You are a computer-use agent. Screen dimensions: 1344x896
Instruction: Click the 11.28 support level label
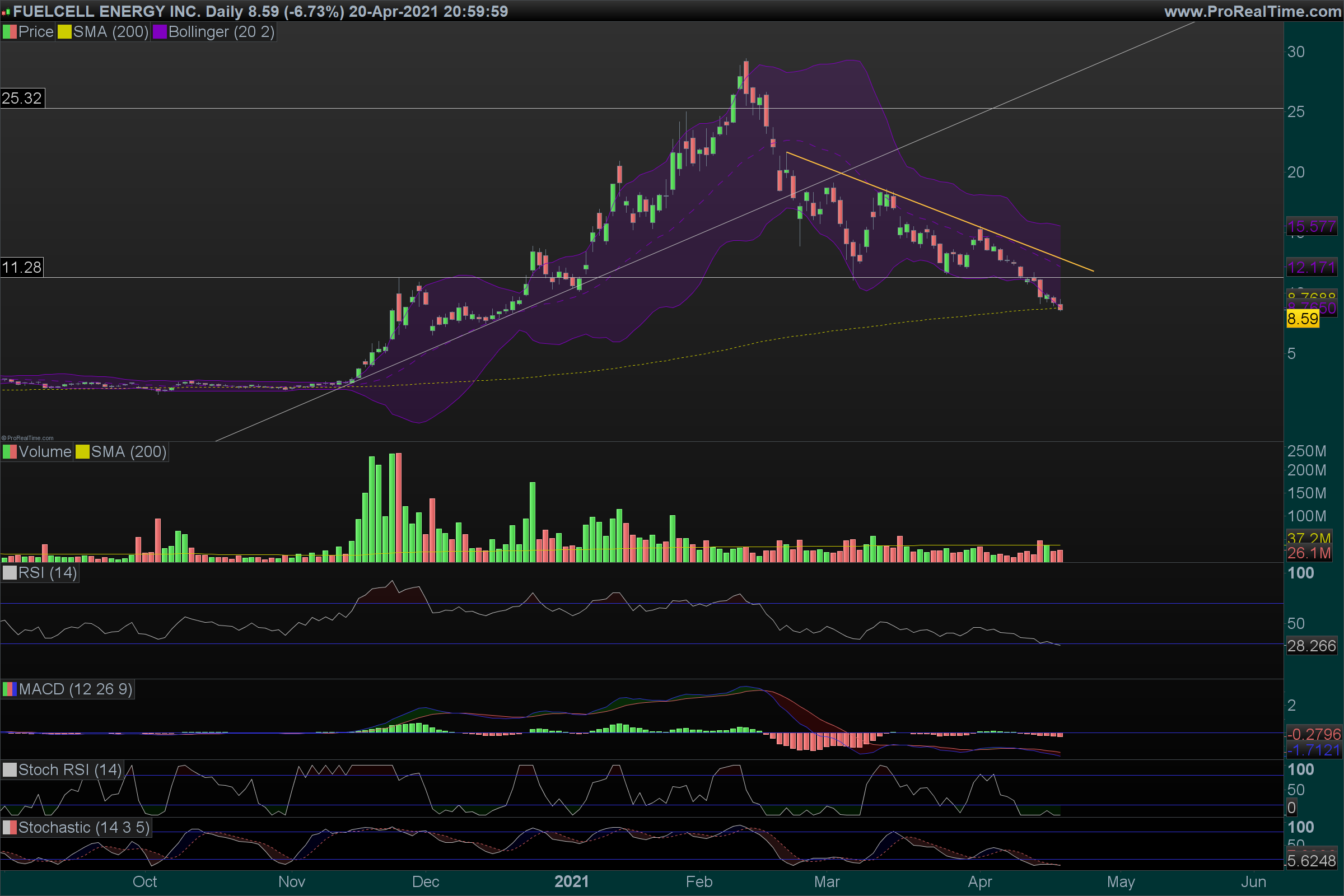pyautogui.click(x=22, y=268)
